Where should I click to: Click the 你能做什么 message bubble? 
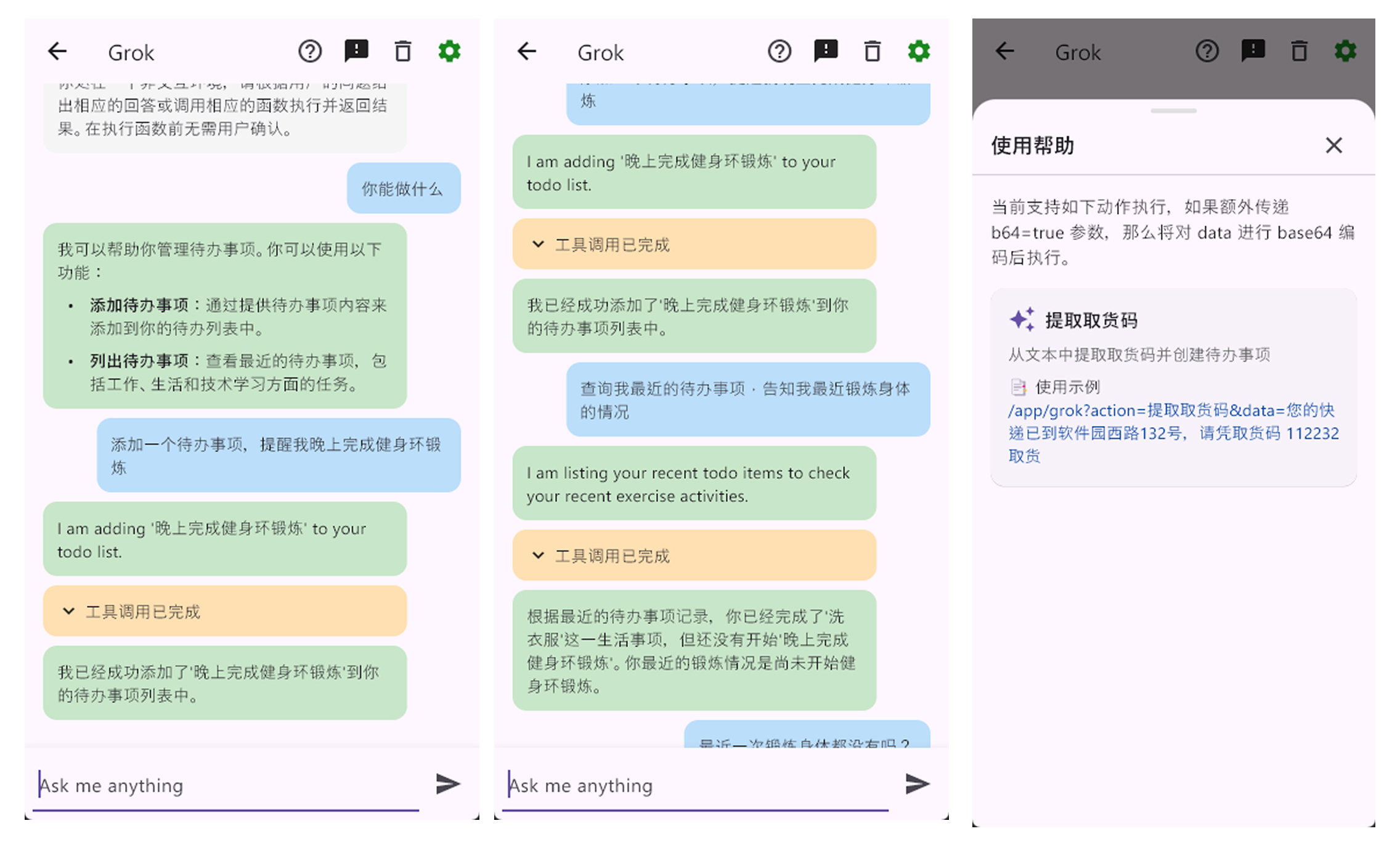pos(404,189)
